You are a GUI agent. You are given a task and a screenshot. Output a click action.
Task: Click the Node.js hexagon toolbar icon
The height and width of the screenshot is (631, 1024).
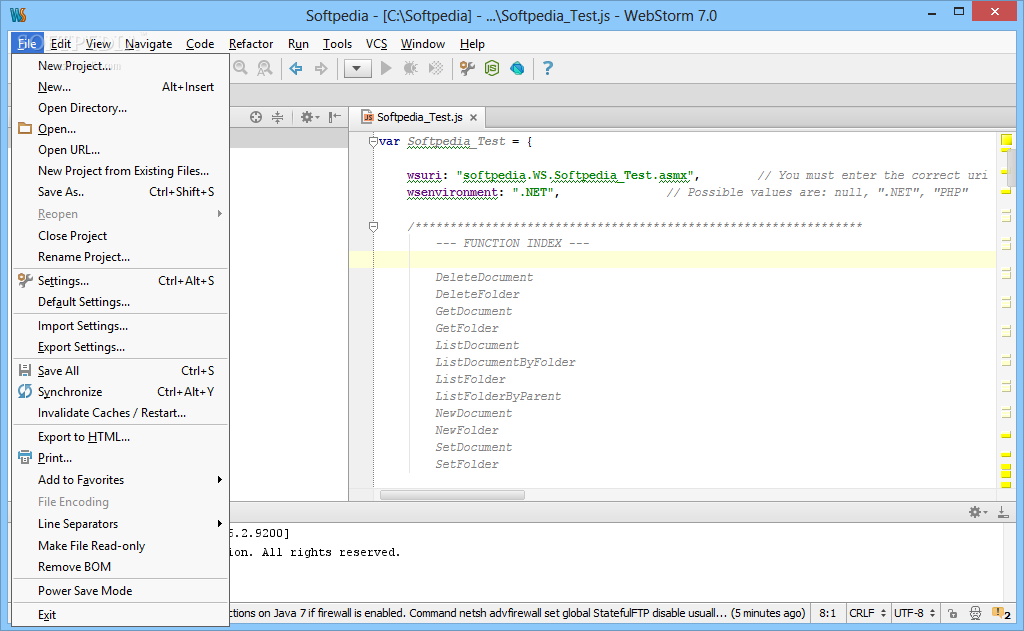(x=492, y=68)
